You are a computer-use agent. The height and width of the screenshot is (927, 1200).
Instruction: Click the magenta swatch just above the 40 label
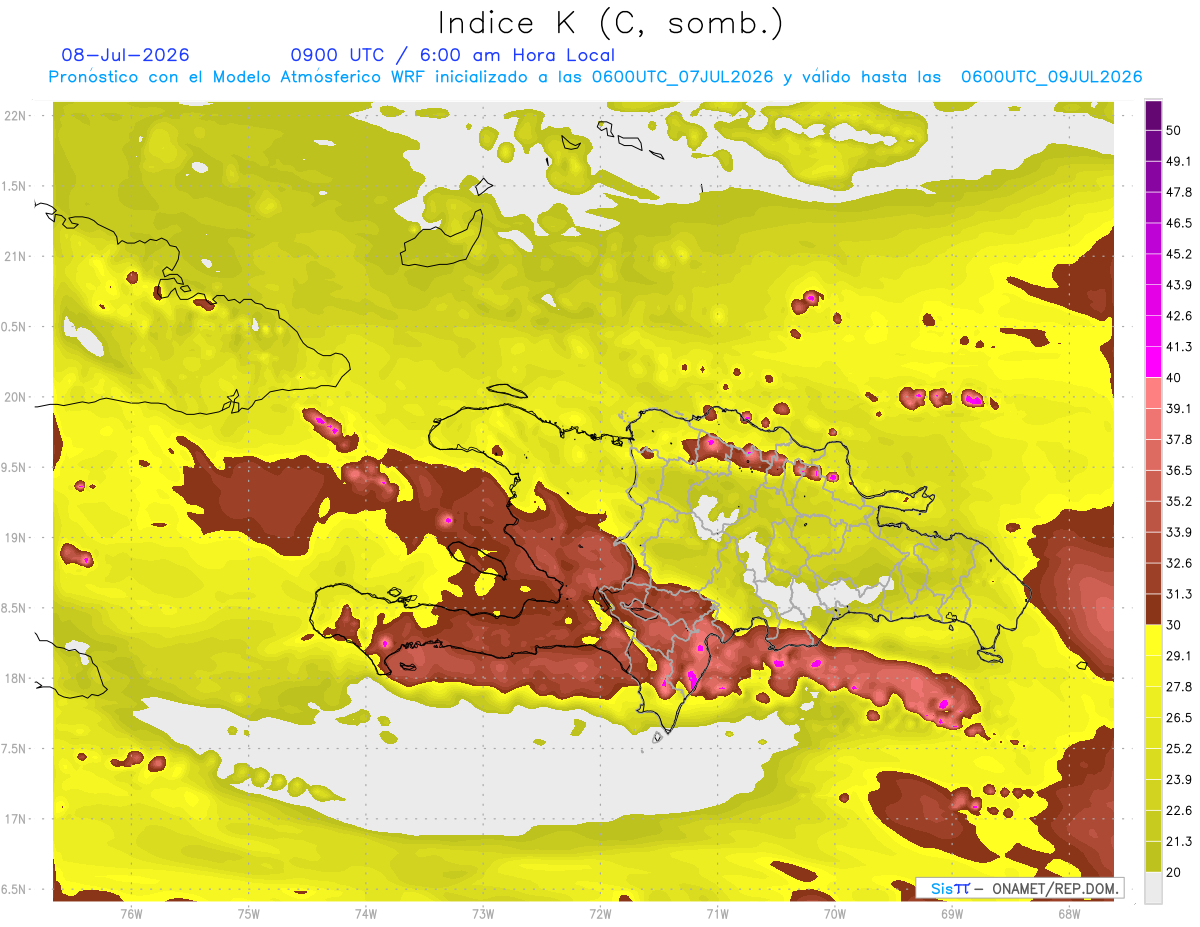click(x=1153, y=362)
